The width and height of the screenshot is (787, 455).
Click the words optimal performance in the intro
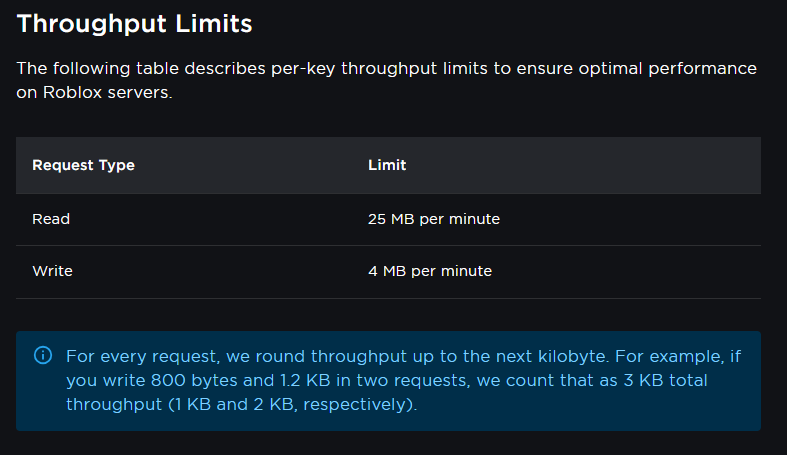[x=668, y=68]
